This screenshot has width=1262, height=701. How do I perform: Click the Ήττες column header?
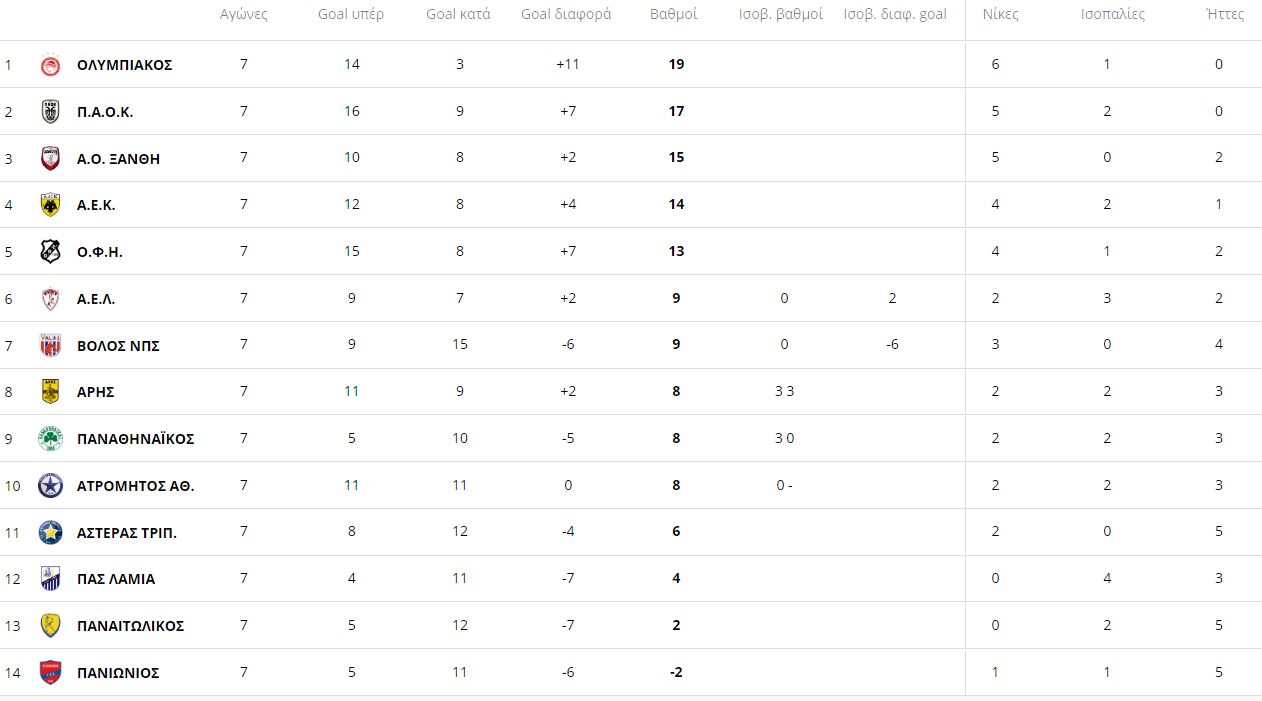(1225, 14)
